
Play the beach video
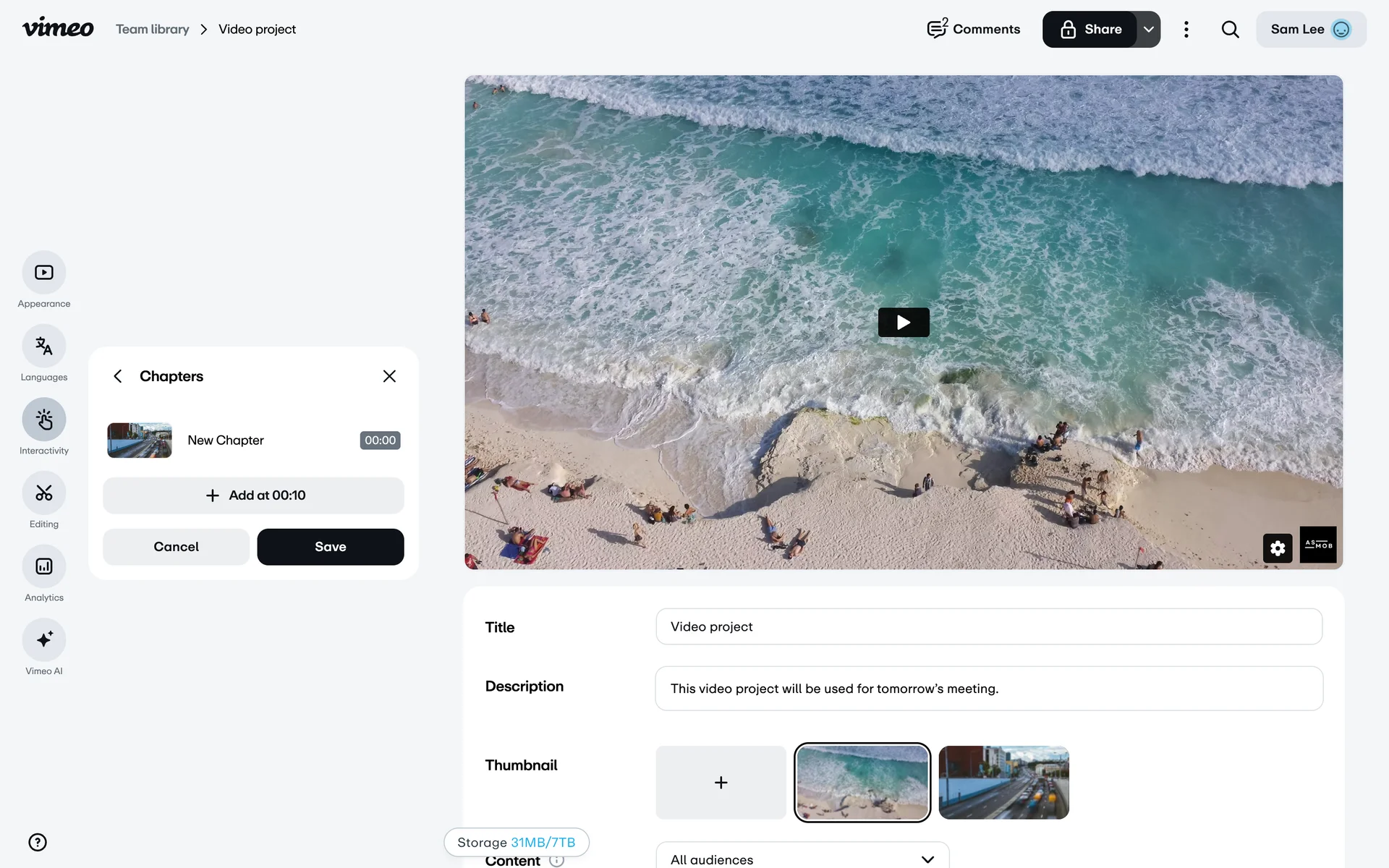pyautogui.click(x=903, y=323)
